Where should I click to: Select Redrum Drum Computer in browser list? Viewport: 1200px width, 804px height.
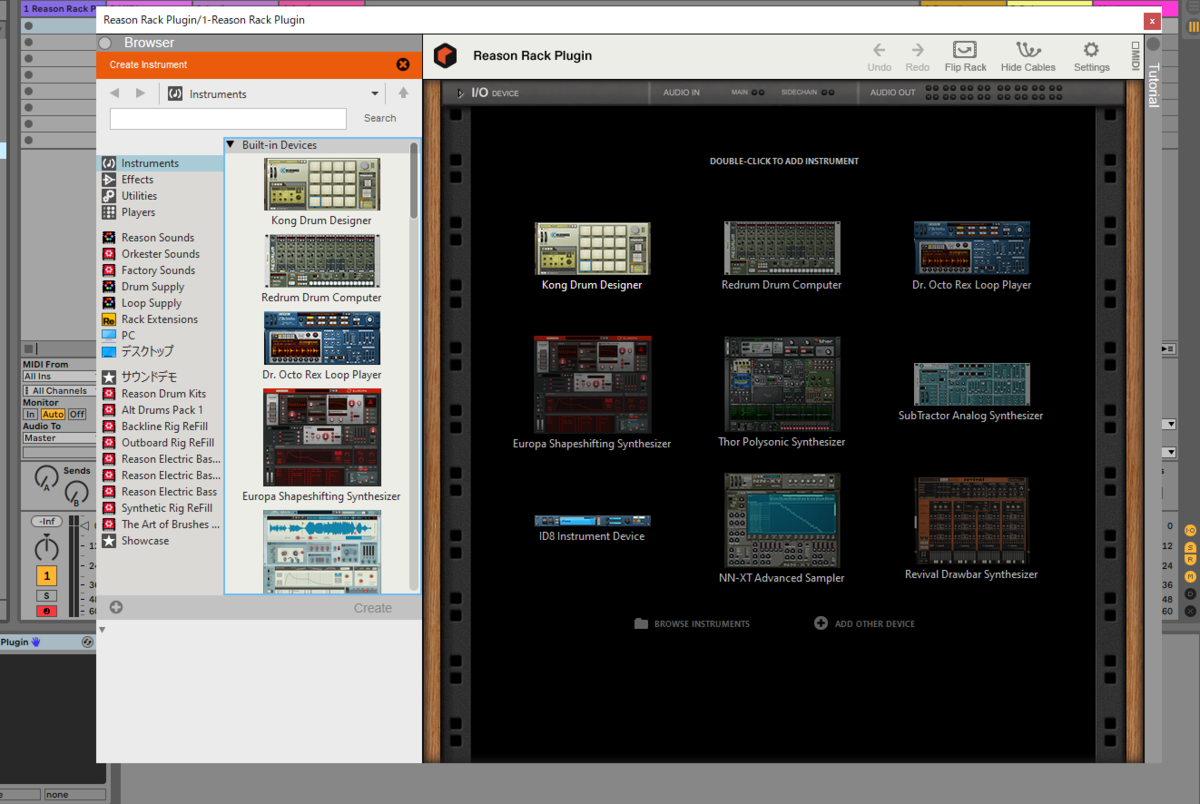pos(321,269)
